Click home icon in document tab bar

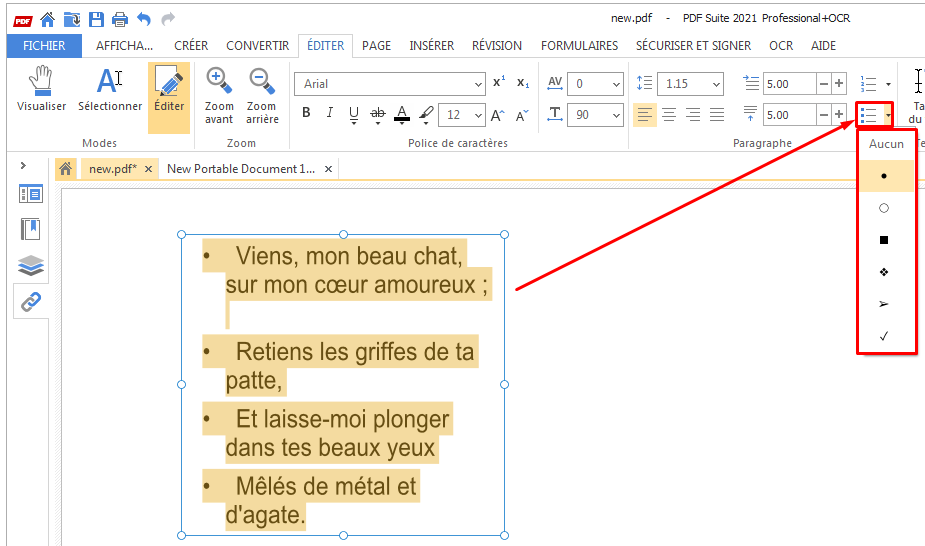tap(65, 169)
